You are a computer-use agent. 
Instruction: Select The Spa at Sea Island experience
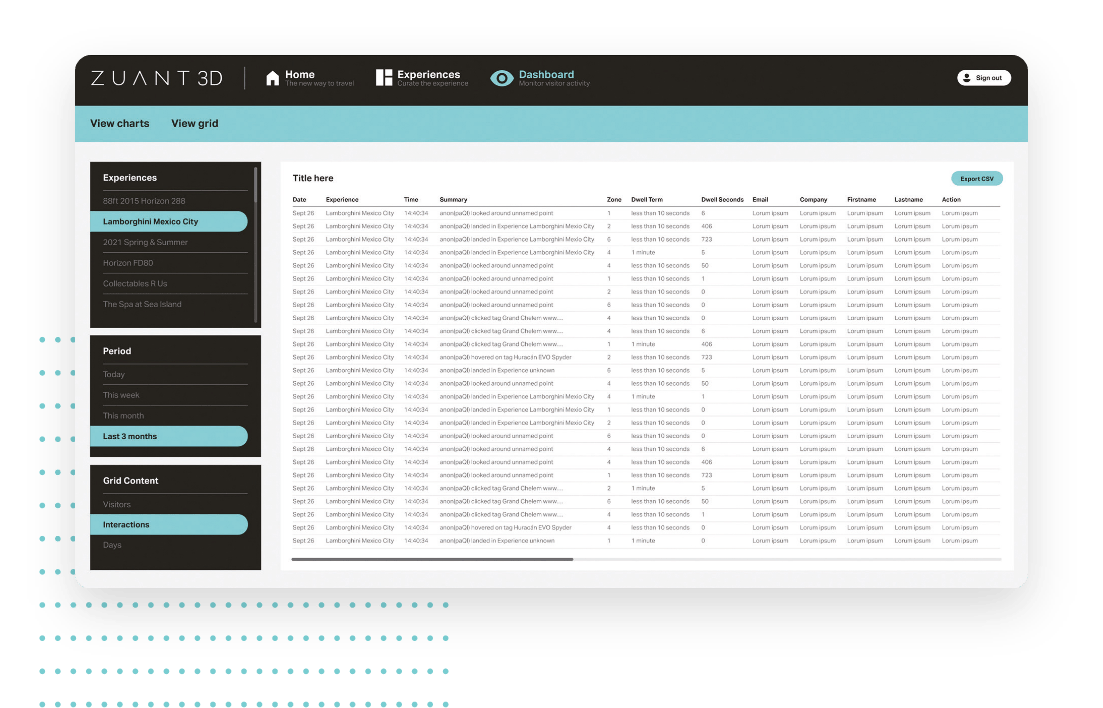pyautogui.click(x=142, y=304)
